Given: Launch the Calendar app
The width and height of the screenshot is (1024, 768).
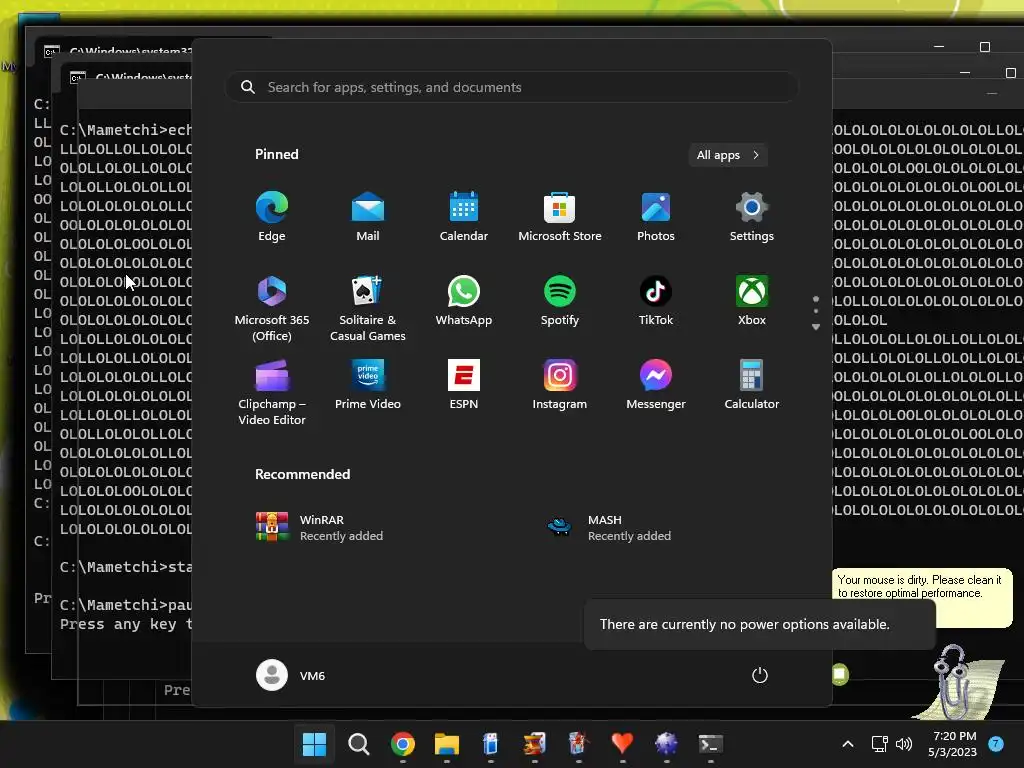Looking at the screenshot, I should click(464, 217).
